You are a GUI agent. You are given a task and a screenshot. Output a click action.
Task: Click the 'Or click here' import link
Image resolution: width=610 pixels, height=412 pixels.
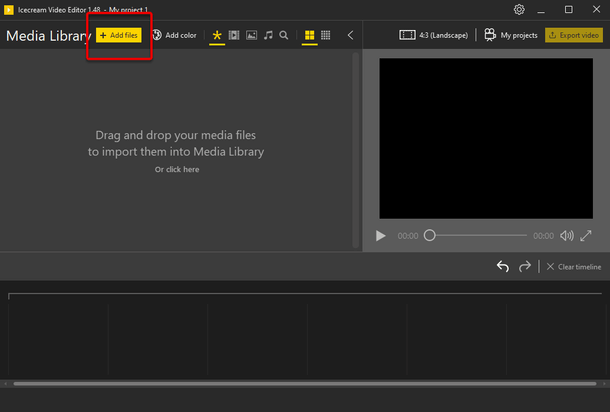177,169
